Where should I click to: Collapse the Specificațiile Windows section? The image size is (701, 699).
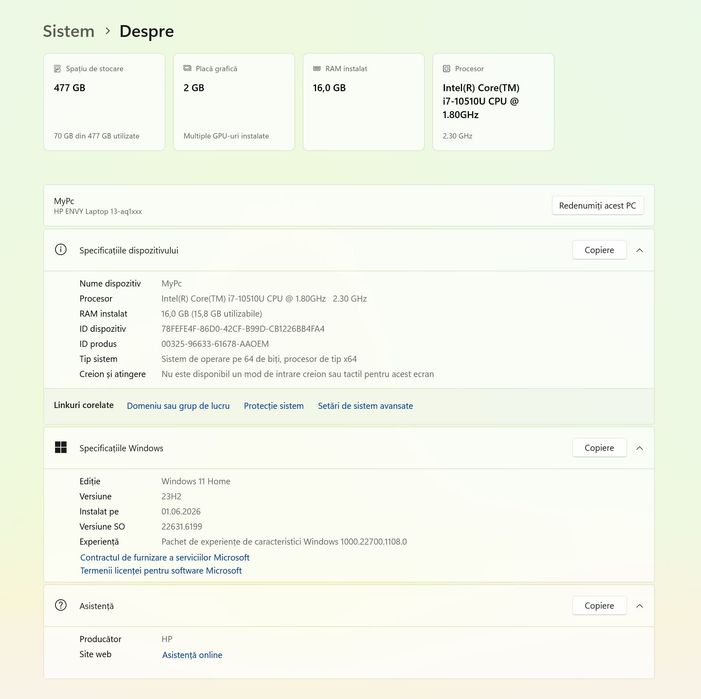click(x=640, y=448)
